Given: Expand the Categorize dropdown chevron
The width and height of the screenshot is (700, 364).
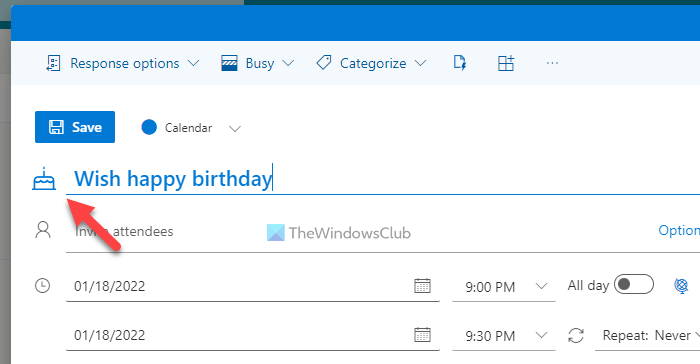Looking at the screenshot, I should point(420,63).
